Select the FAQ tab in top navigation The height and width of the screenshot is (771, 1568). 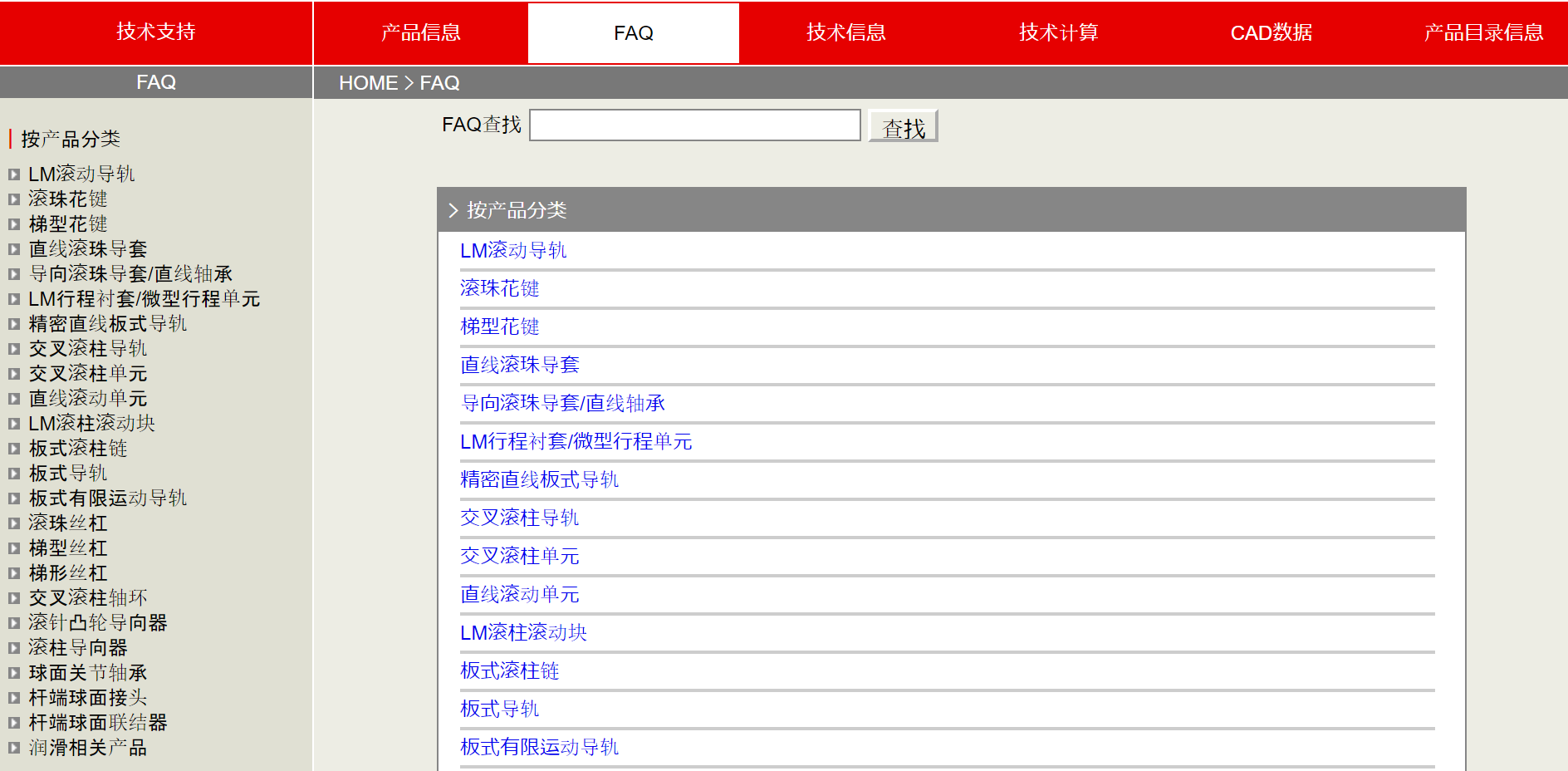pyautogui.click(x=634, y=32)
